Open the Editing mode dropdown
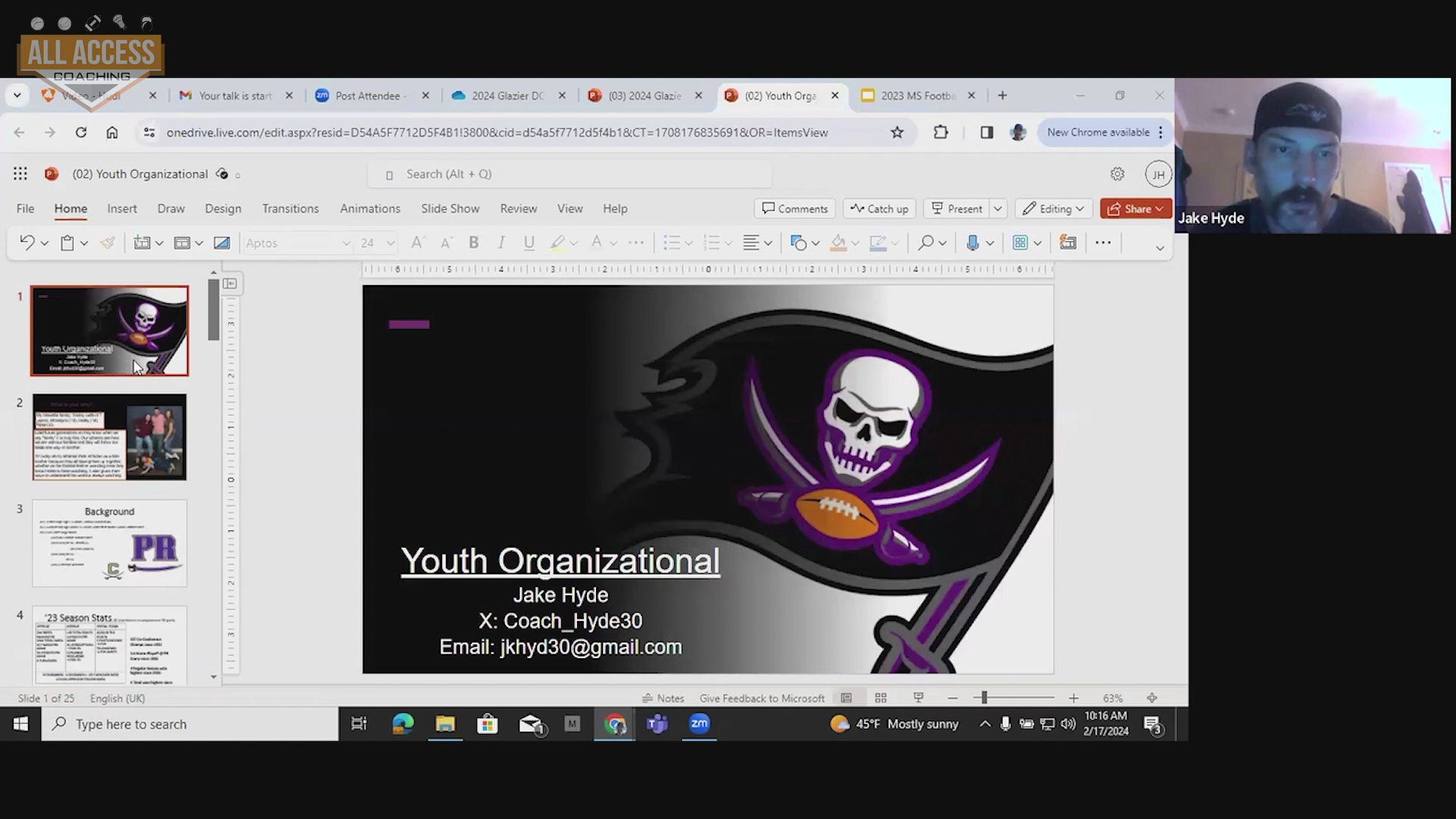The height and width of the screenshot is (819, 1456). [x=1053, y=209]
